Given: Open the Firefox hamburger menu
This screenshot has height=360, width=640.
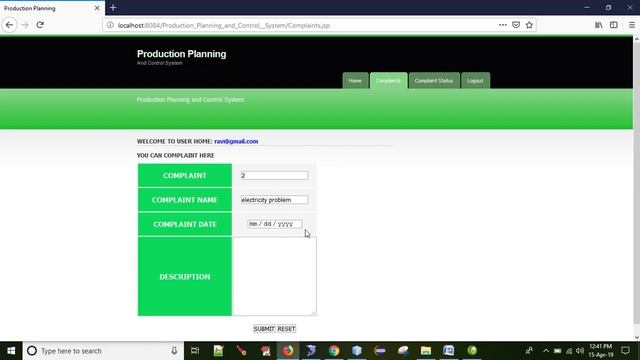Looking at the screenshot, I should [x=631, y=25].
